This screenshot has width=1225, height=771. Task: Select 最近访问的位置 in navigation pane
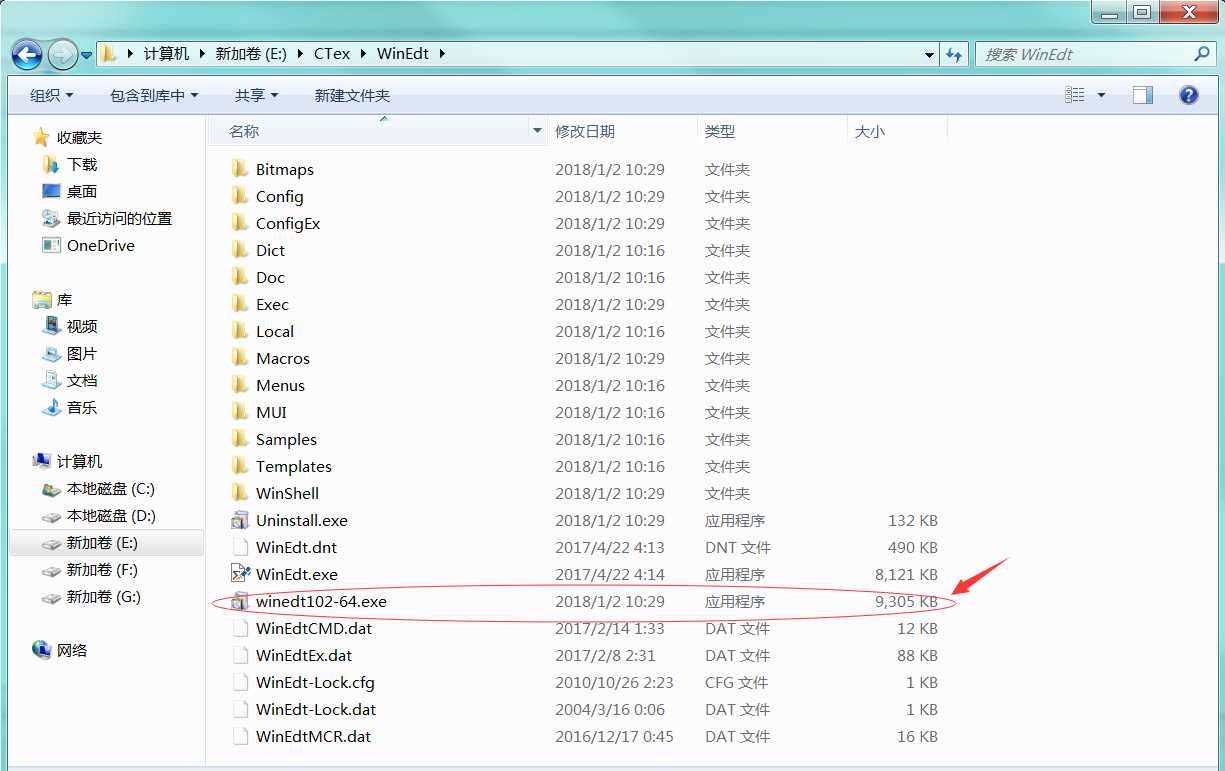point(119,218)
